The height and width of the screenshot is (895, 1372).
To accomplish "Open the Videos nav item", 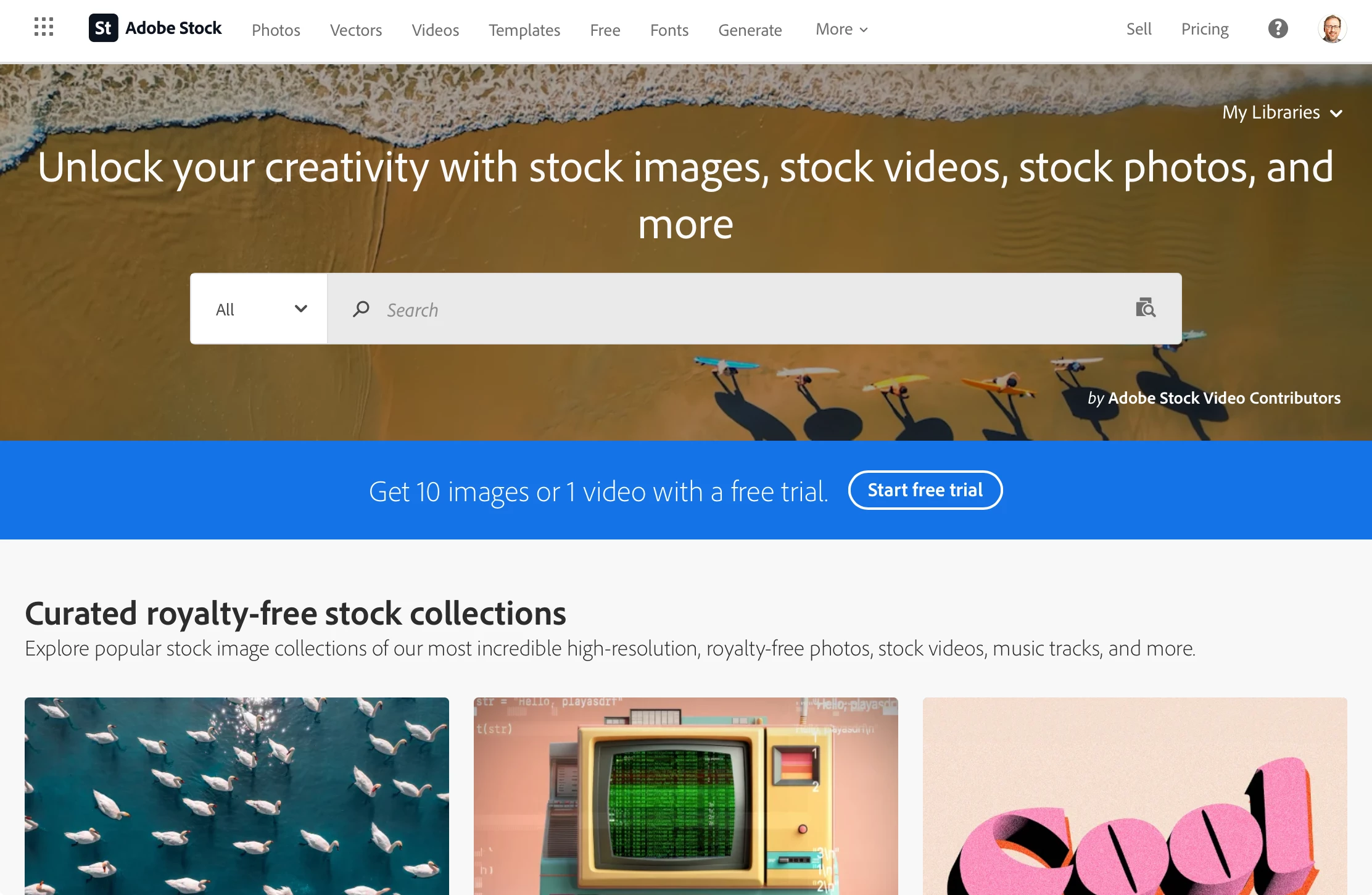I will pyautogui.click(x=436, y=30).
